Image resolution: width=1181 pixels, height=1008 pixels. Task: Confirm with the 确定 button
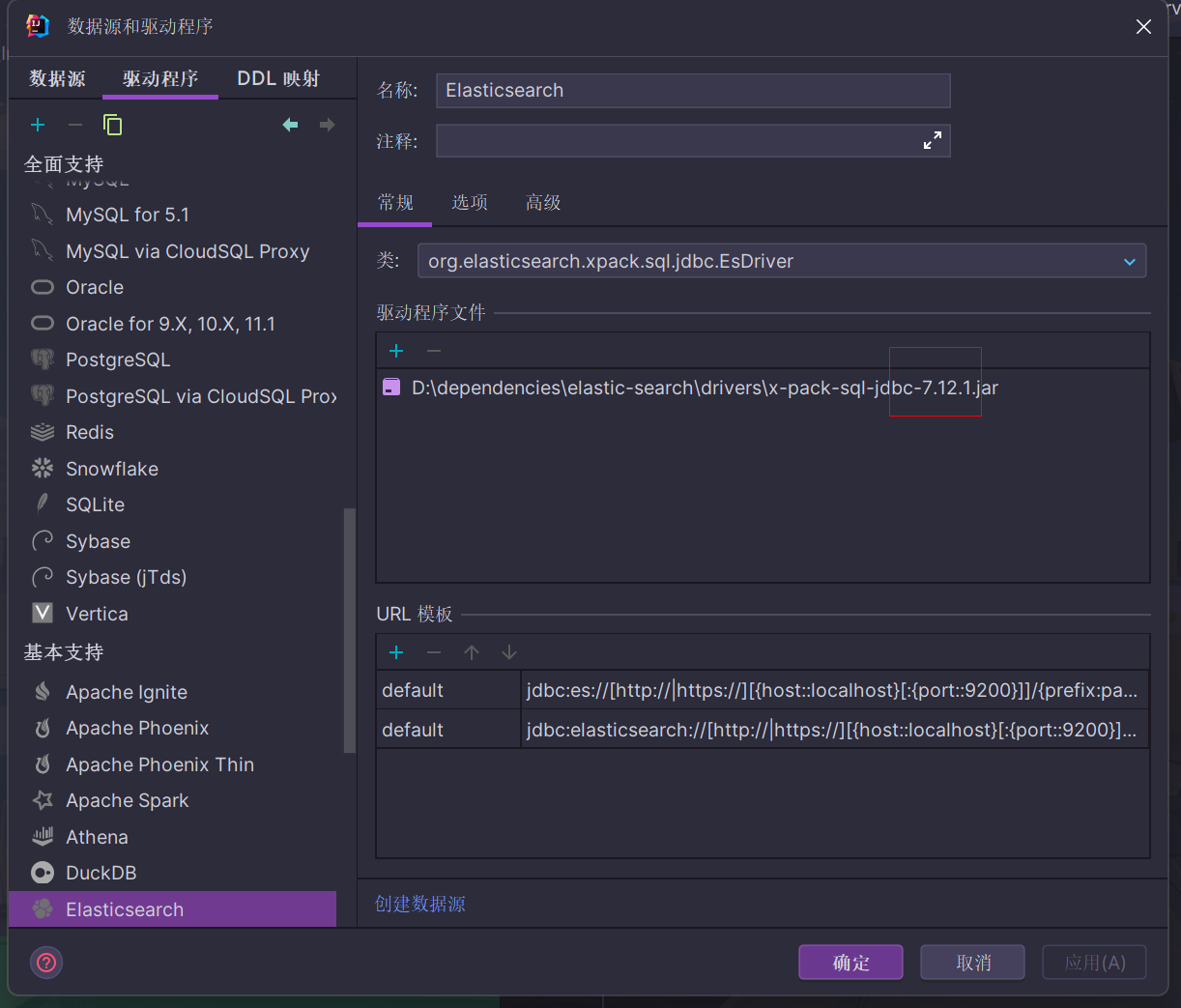click(x=850, y=963)
